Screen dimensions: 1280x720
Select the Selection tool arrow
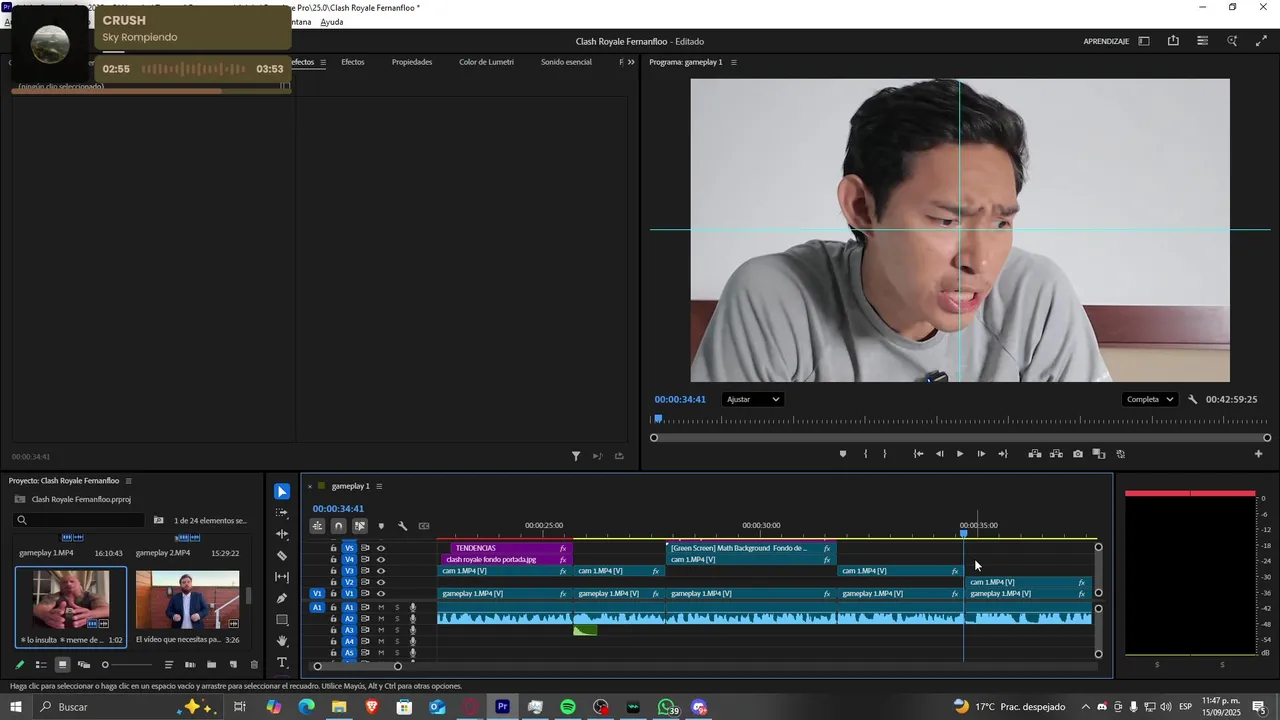pos(282,491)
